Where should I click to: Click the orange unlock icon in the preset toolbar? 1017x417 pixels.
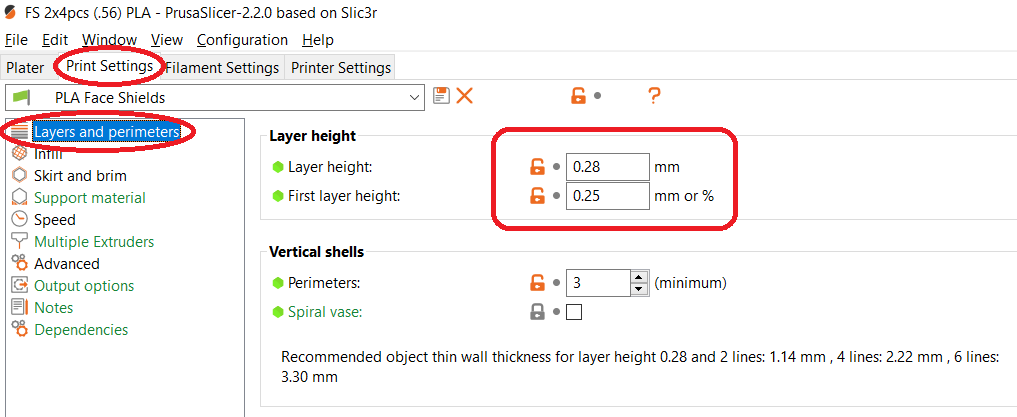[578, 96]
